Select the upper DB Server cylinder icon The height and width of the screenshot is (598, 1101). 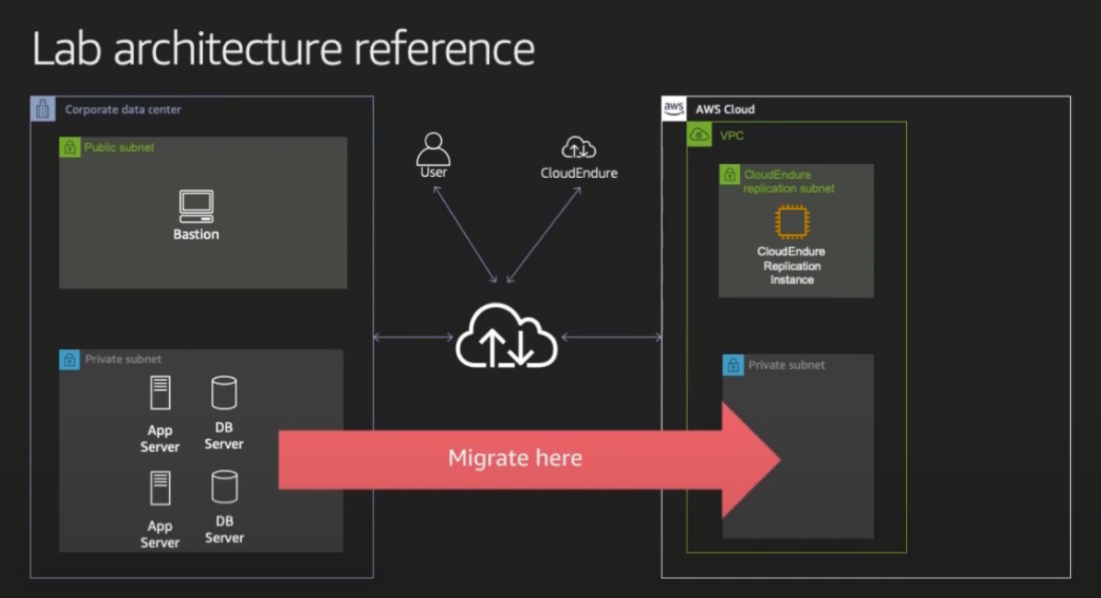pyautogui.click(x=224, y=392)
